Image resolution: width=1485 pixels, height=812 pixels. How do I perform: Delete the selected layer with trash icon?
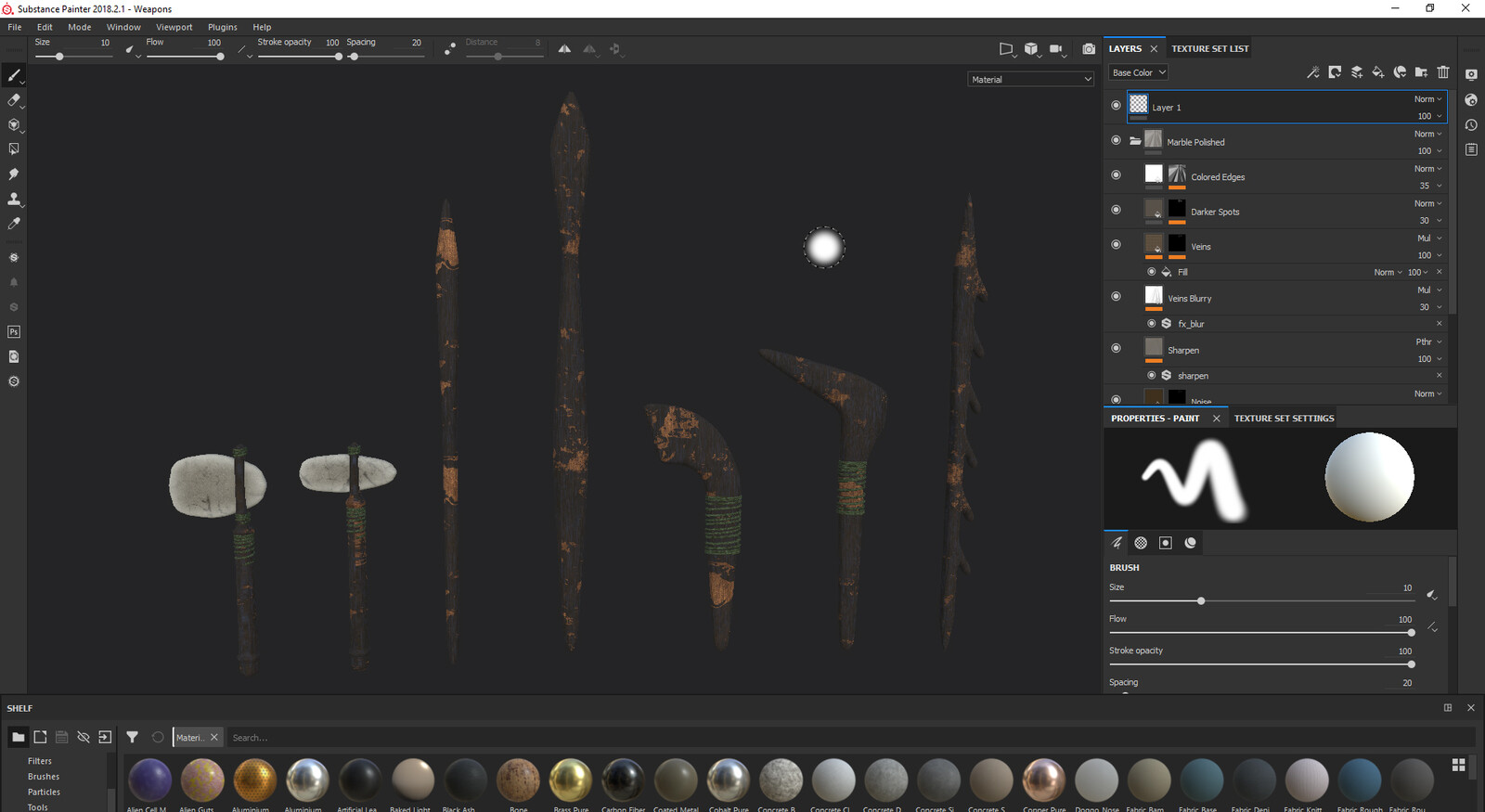[1443, 72]
